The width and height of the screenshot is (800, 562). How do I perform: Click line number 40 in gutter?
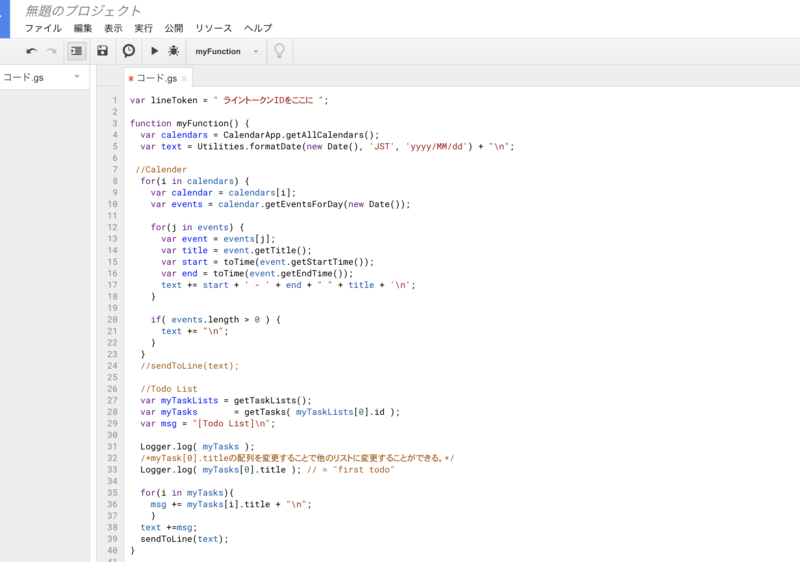pyautogui.click(x=112, y=551)
